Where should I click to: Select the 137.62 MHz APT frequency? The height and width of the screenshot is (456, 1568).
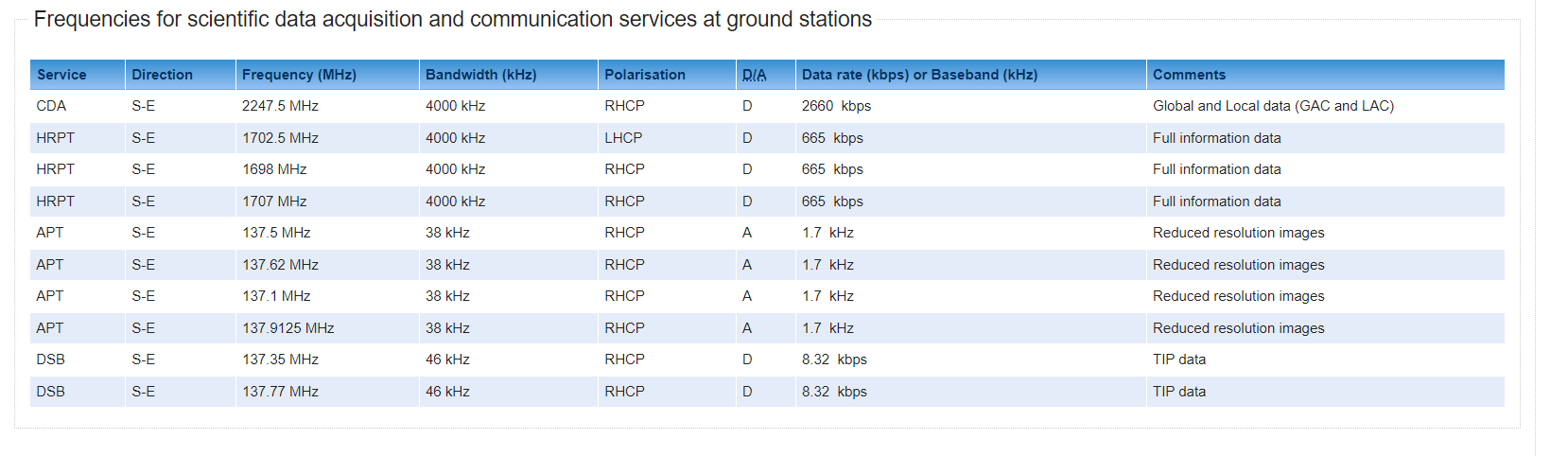point(280,265)
